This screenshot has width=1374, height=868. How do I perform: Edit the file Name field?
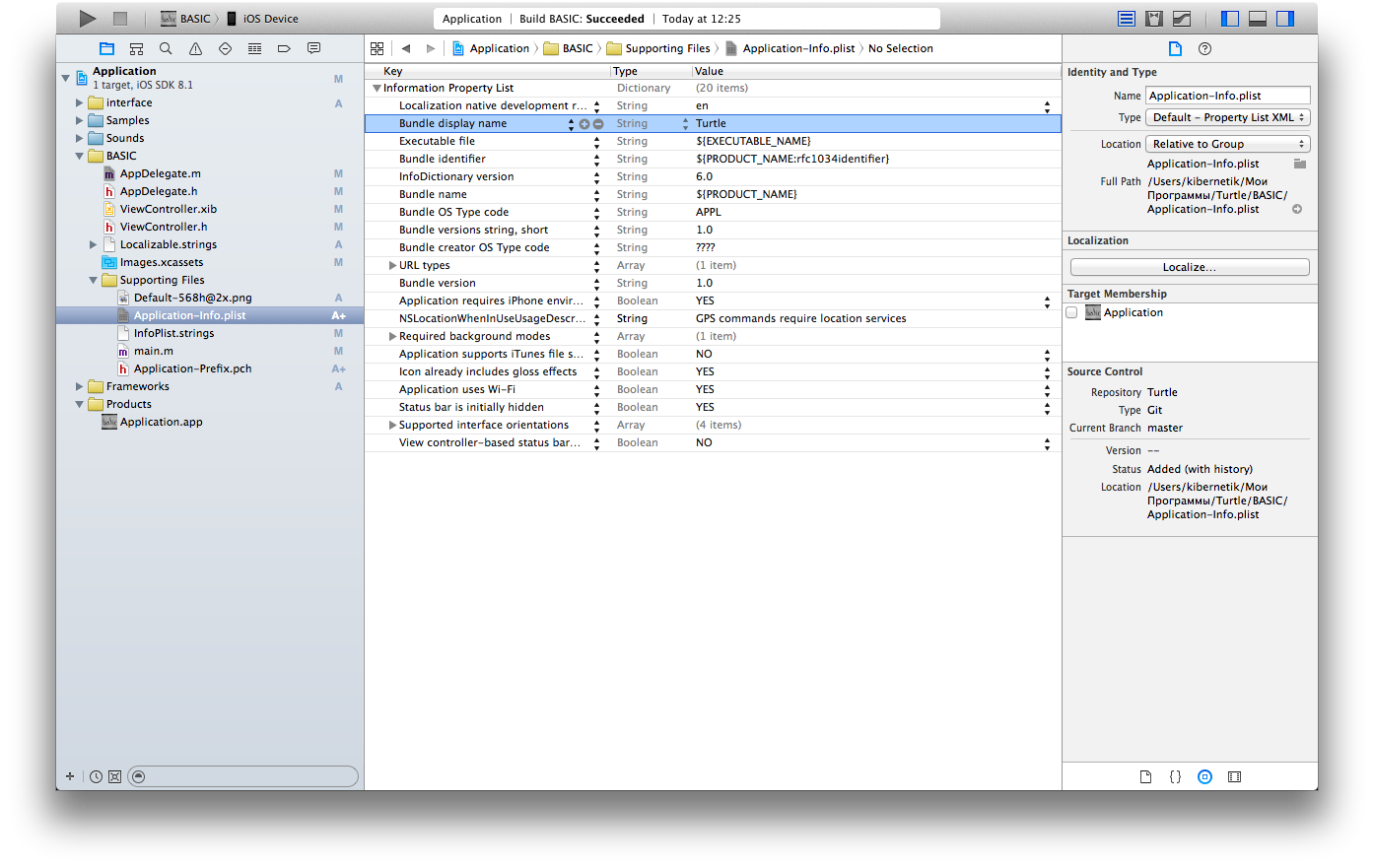pos(1228,96)
